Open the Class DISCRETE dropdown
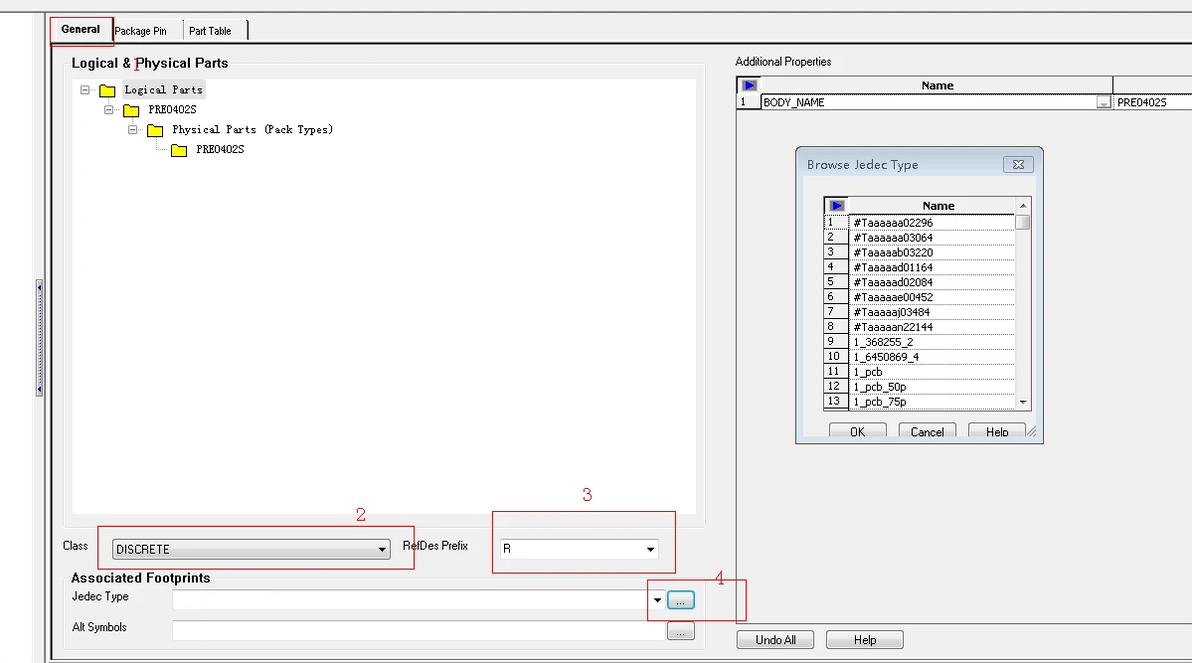Viewport: 1192px width, 663px height. (x=382, y=550)
